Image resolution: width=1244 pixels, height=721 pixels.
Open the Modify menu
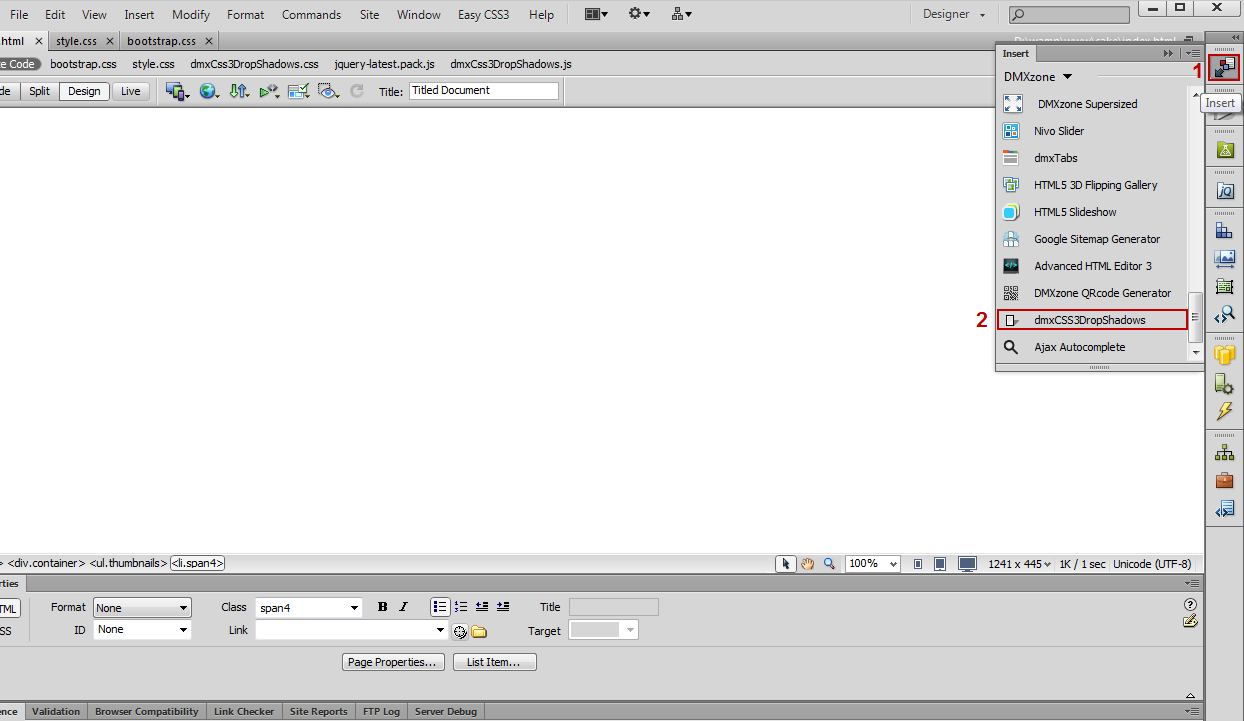pos(191,15)
